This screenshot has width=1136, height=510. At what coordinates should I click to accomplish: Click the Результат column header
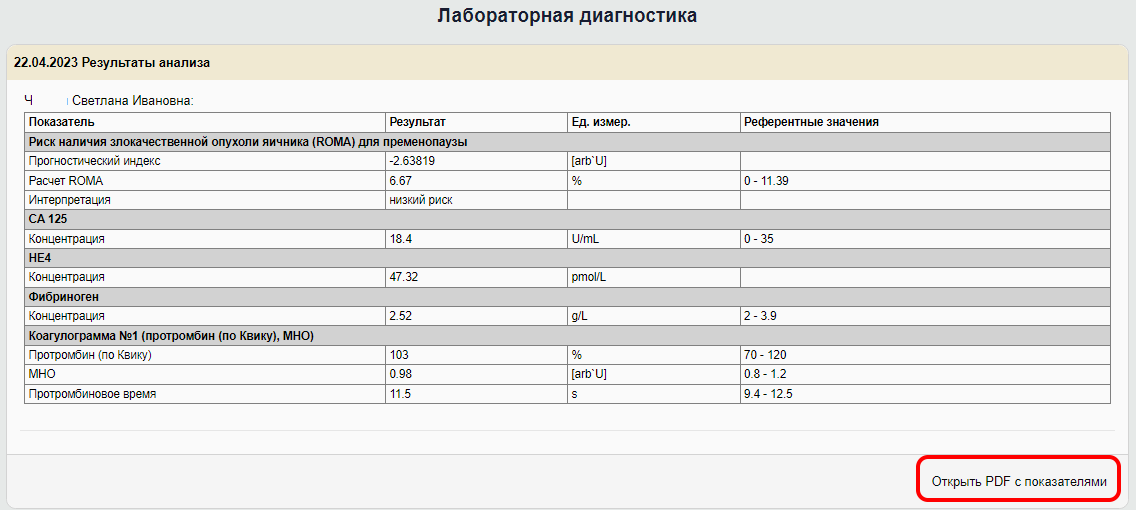tap(417, 122)
